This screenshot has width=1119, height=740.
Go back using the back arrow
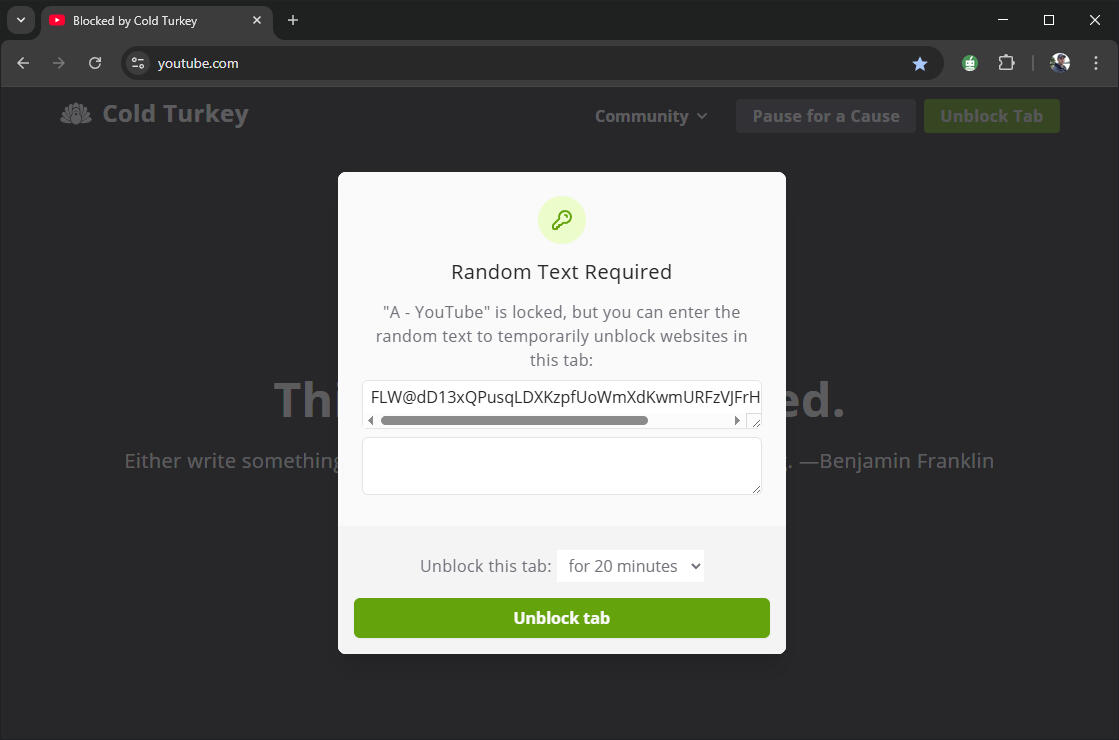(23, 63)
